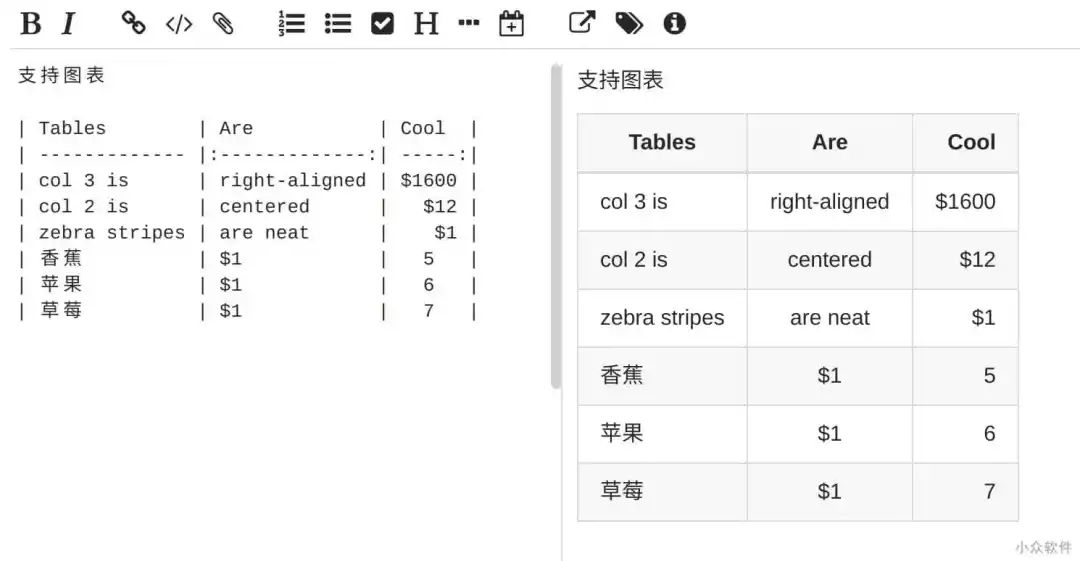Click 'col 2 is' cell in preview table
The image size is (1080, 561).
pos(662,260)
